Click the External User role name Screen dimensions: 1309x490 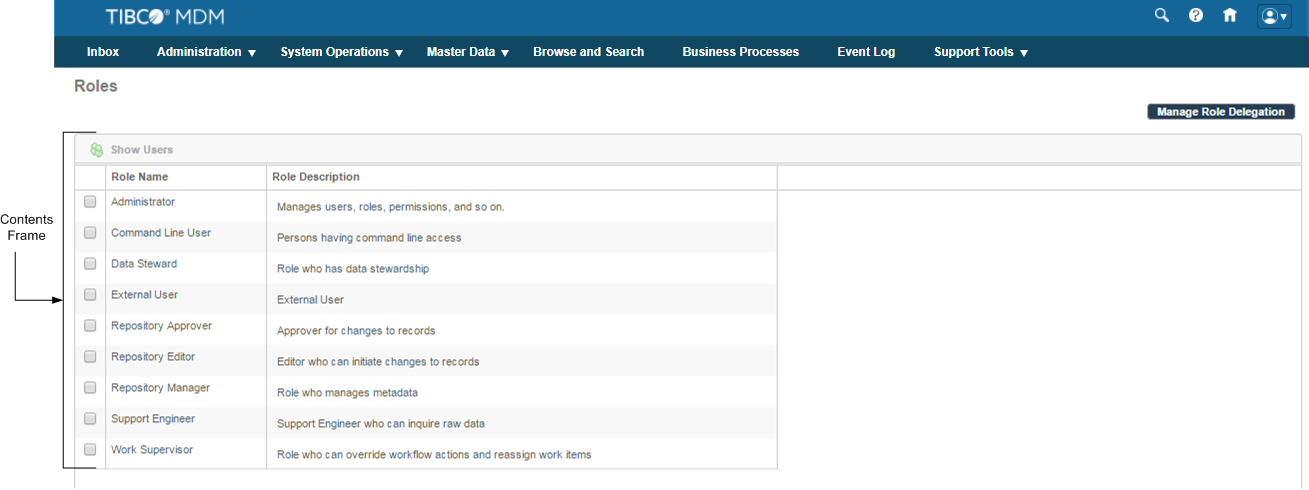tap(145, 295)
